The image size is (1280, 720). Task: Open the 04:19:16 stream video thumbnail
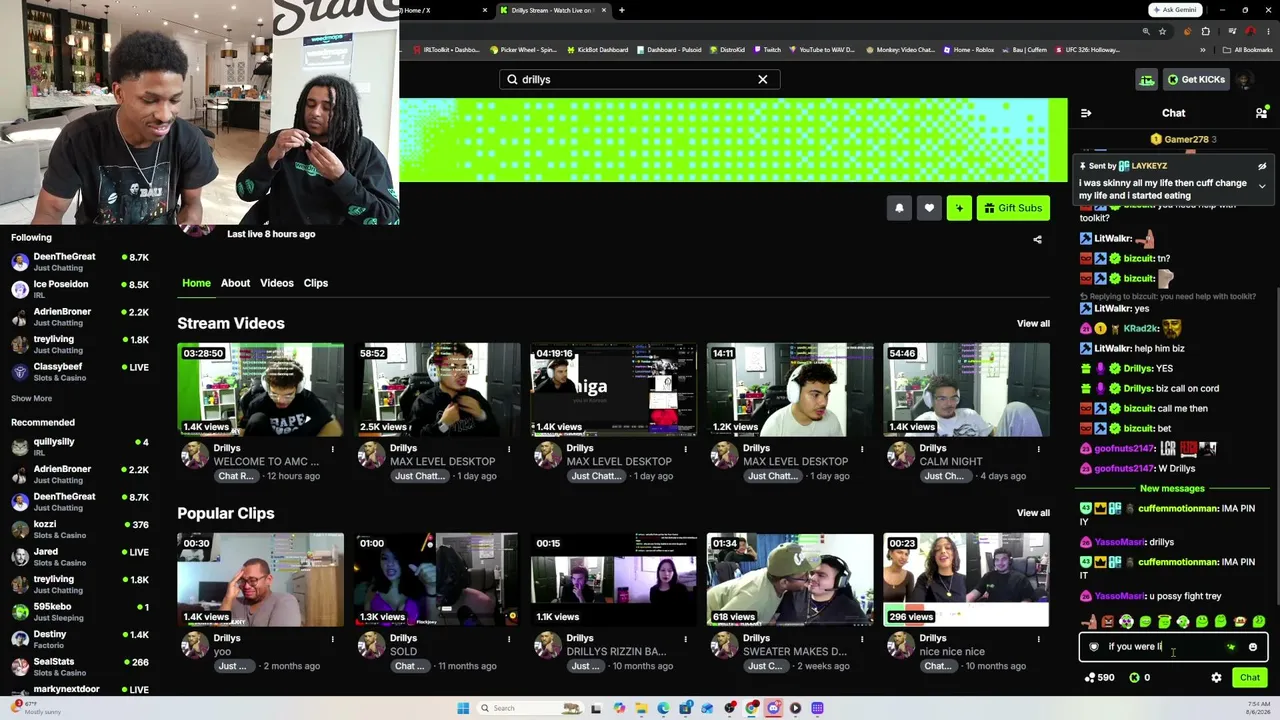[613, 390]
